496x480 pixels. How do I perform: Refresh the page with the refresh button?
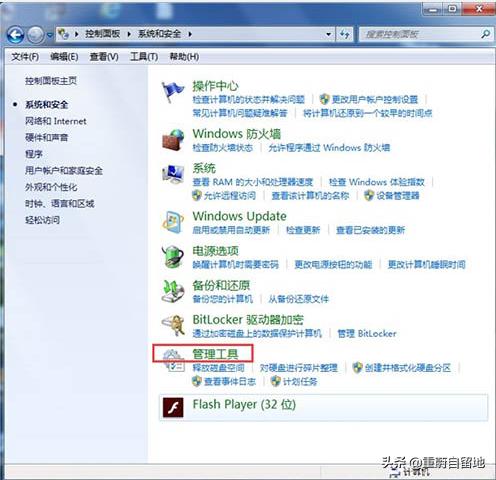click(x=345, y=34)
